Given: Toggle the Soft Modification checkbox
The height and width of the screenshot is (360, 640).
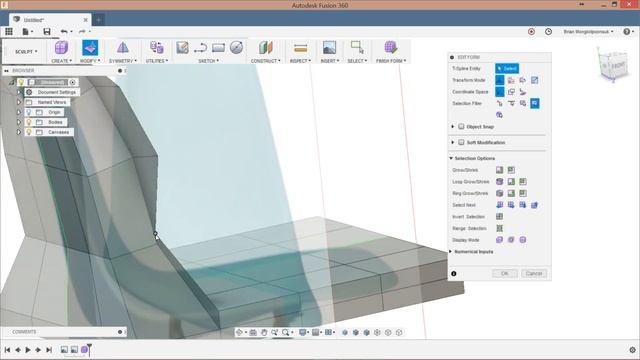Looking at the screenshot, I should click(x=461, y=142).
